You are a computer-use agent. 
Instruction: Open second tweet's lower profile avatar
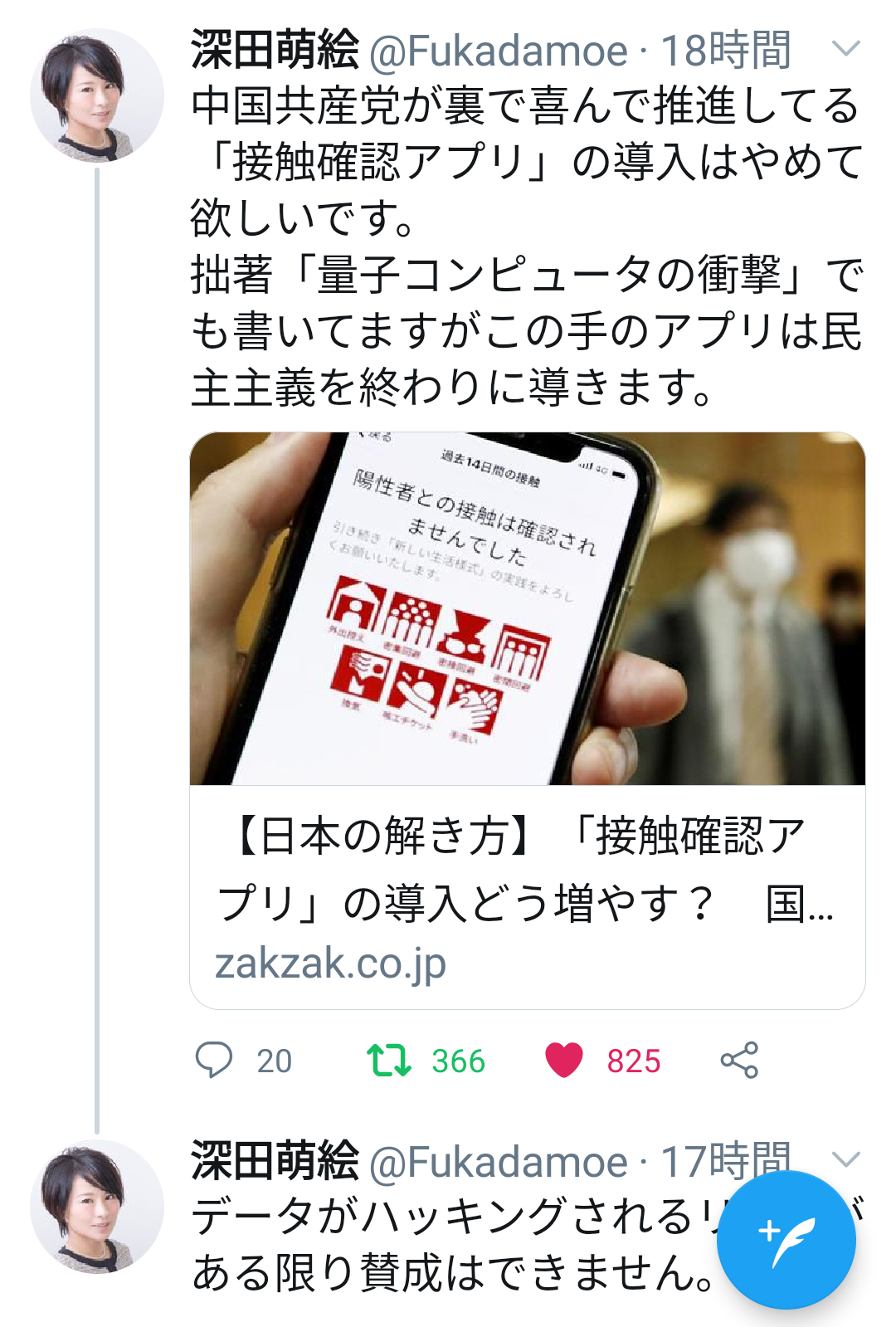pyautogui.click(x=97, y=1207)
